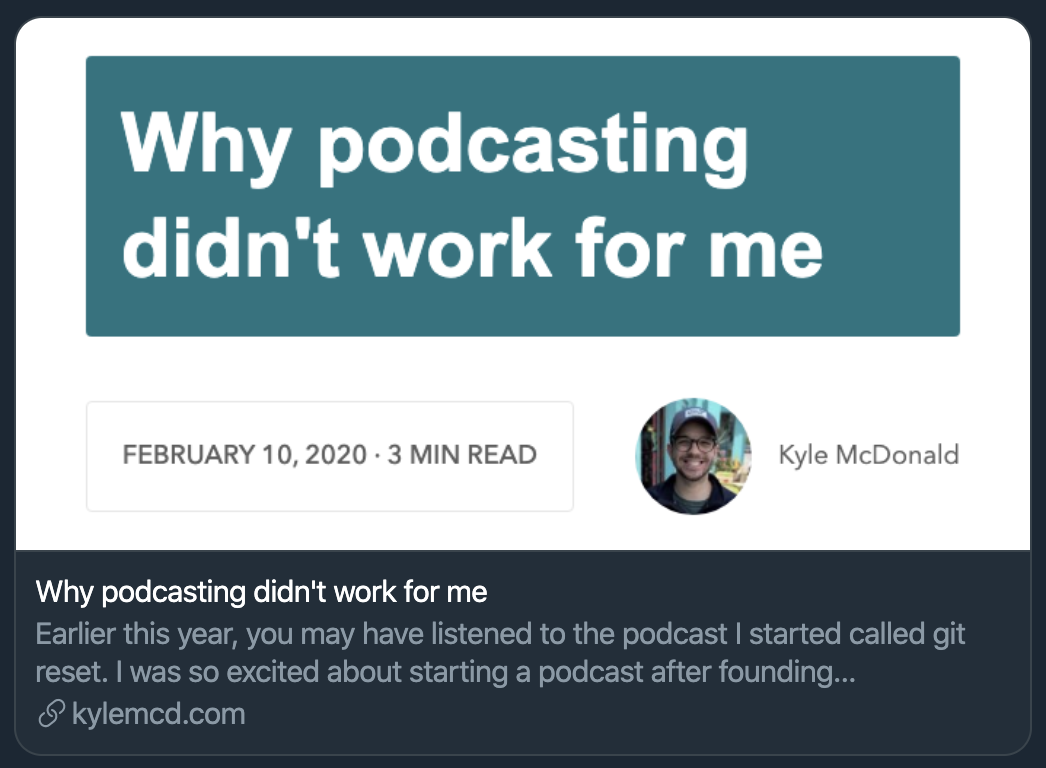
Task: Select the 'Kyle McDonald' author name
Action: tap(869, 455)
